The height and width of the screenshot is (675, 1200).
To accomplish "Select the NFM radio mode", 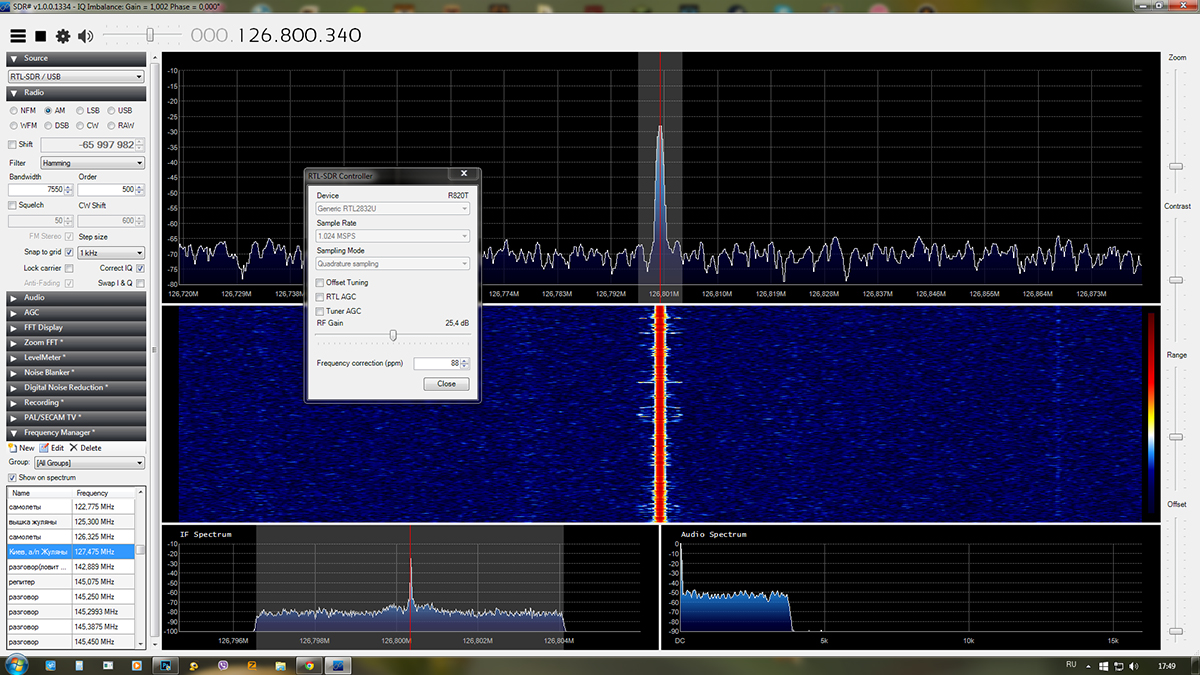I will (x=14, y=110).
